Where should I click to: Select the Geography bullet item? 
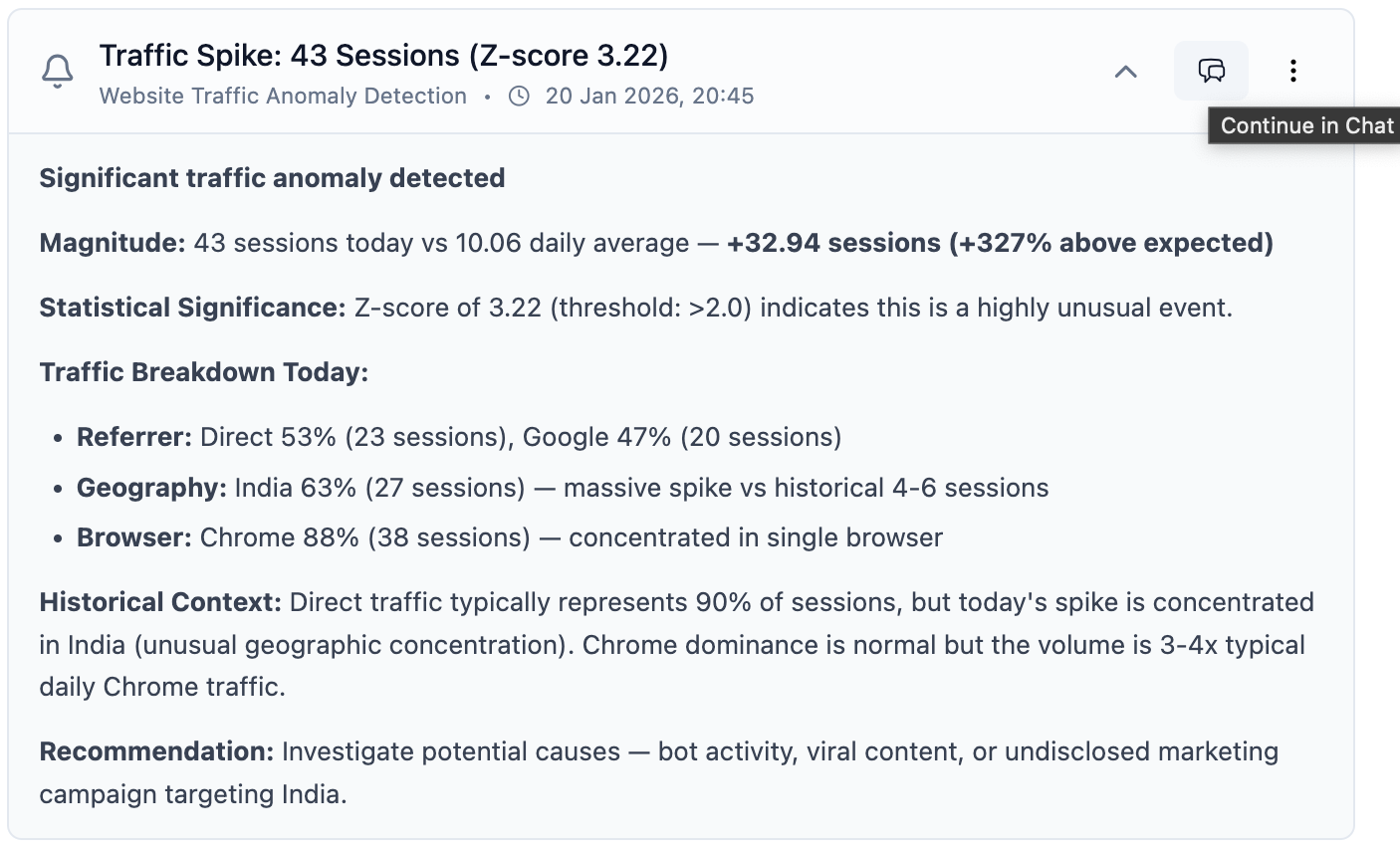(x=562, y=488)
